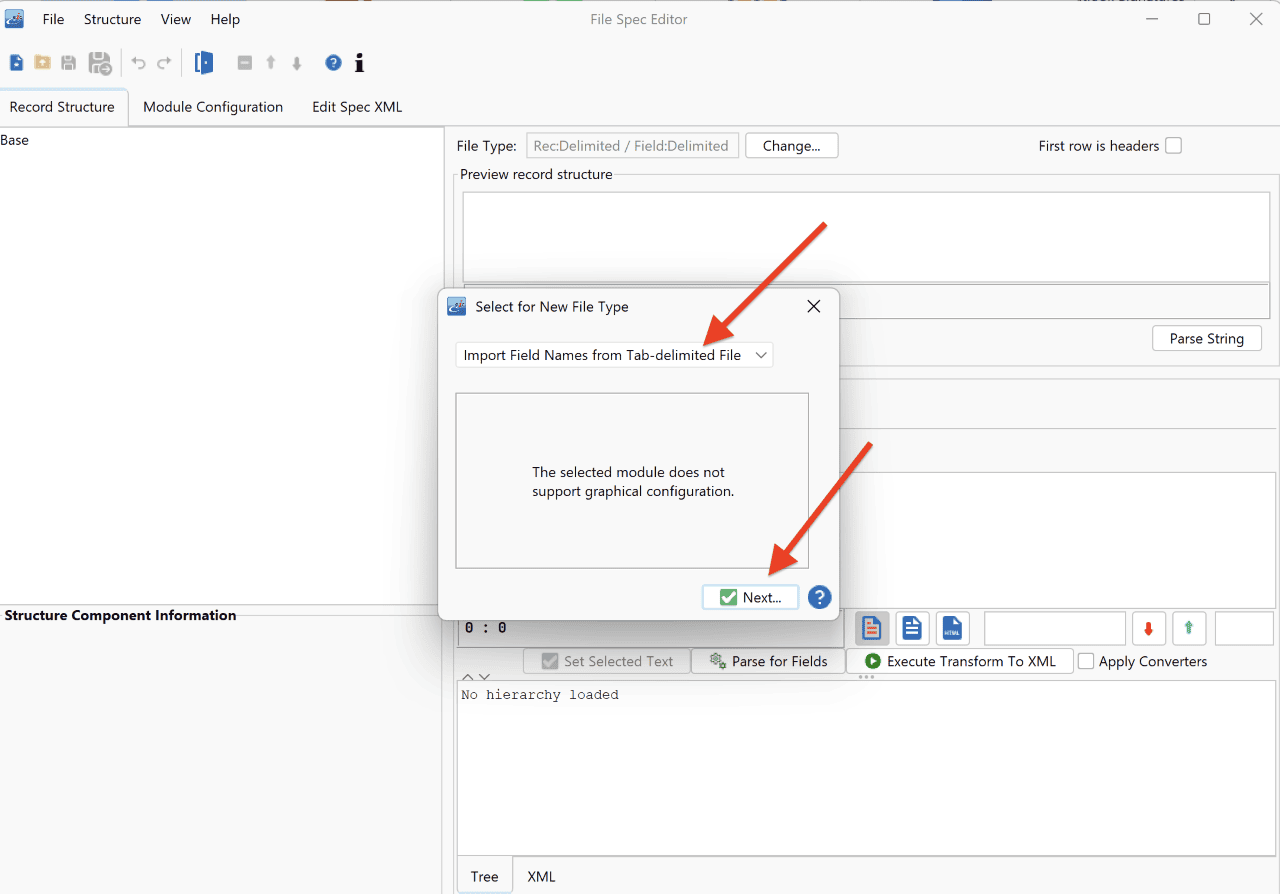Open the View menu

(x=176, y=19)
